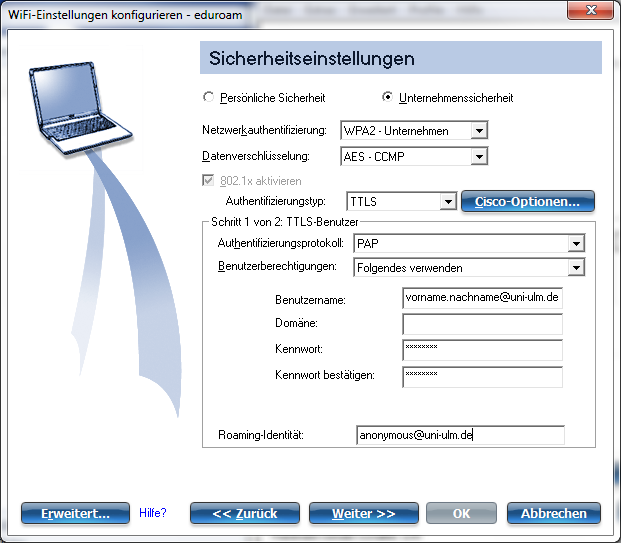The width and height of the screenshot is (621, 543).
Task: Focus the Kennwort password field
Action: (481, 349)
